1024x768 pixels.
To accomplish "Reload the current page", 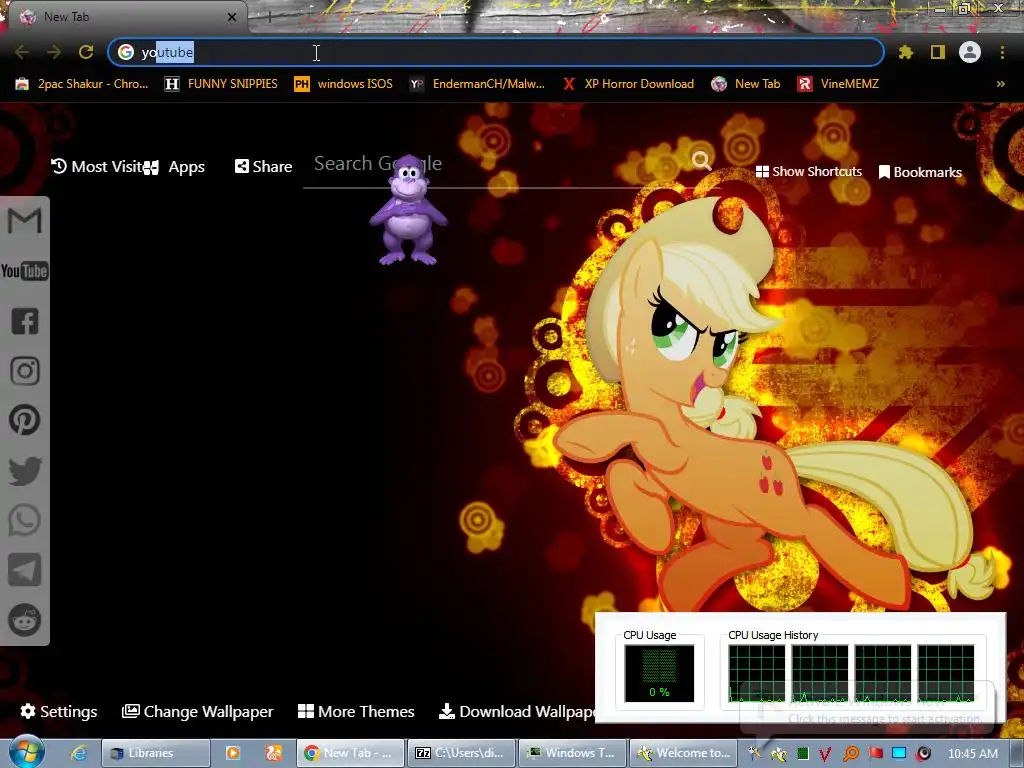I will (x=86, y=52).
